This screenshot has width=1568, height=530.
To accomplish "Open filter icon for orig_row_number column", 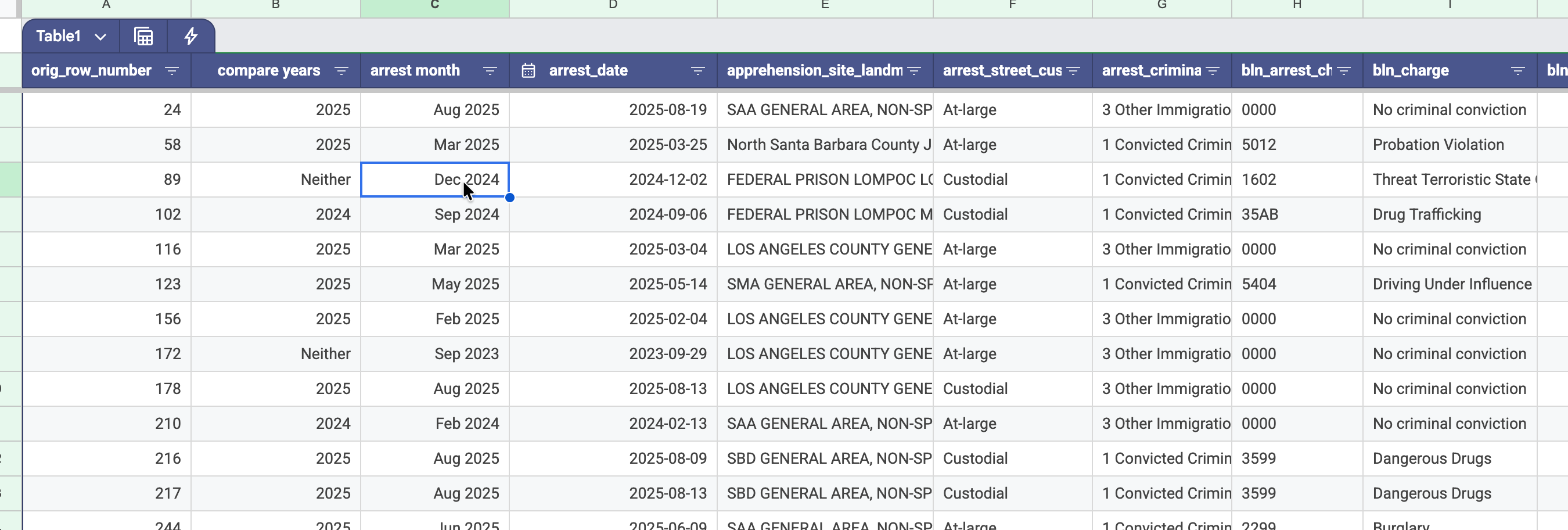I will [x=172, y=71].
